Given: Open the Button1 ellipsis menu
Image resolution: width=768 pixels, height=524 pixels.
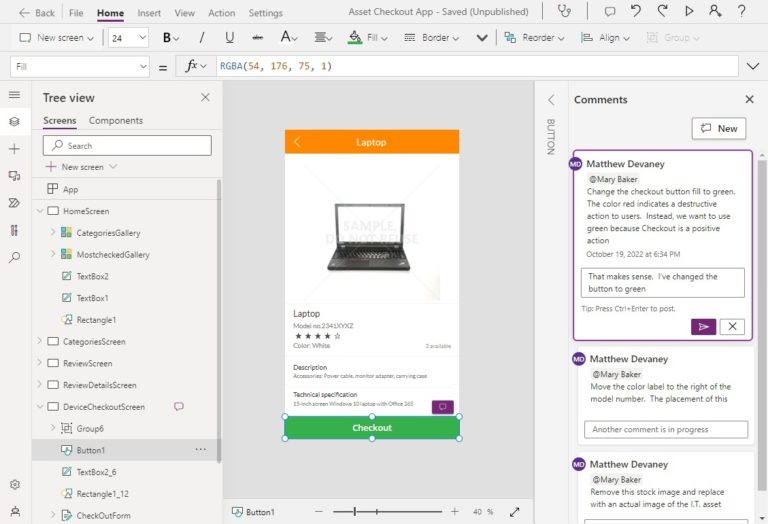Looking at the screenshot, I should (x=201, y=450).
